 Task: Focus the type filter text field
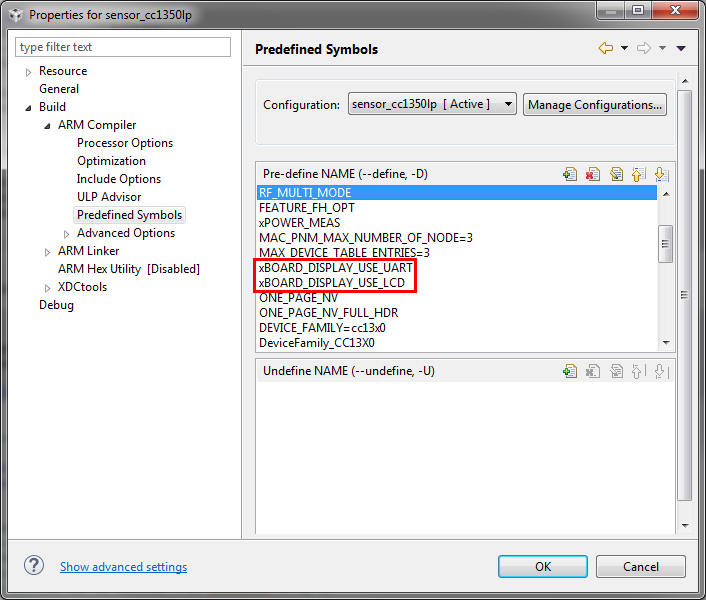click(123, 47)
